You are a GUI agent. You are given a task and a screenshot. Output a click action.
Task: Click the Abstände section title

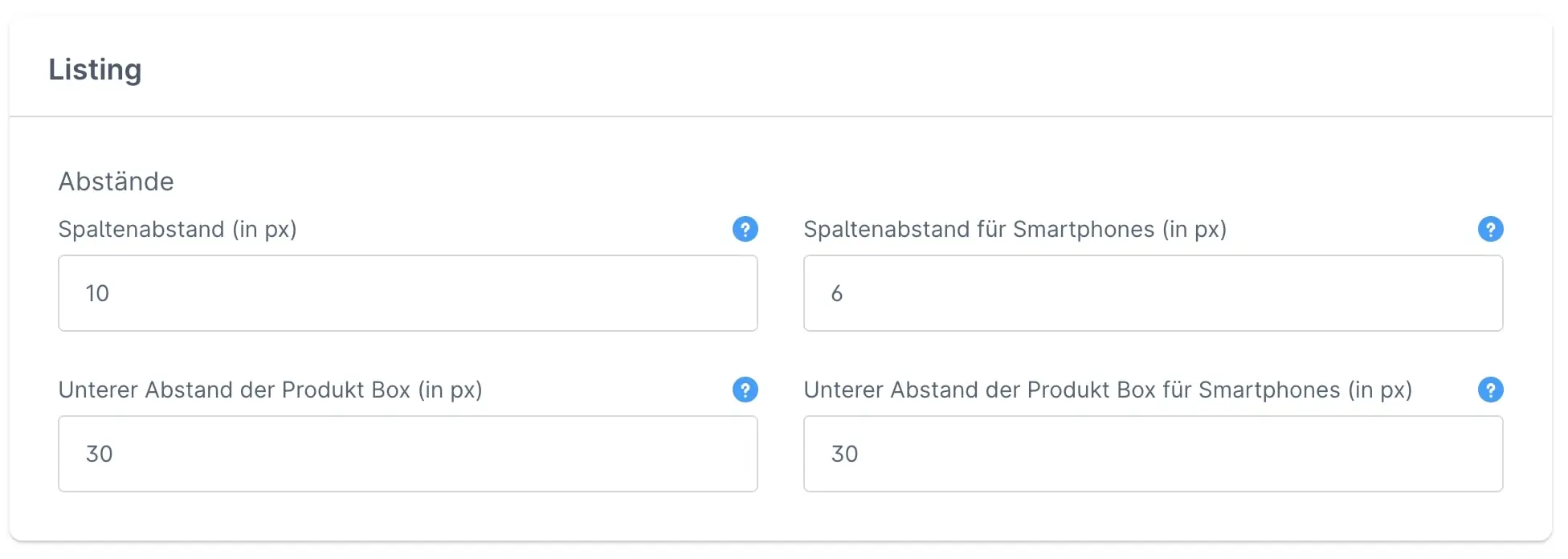(116, 182)
